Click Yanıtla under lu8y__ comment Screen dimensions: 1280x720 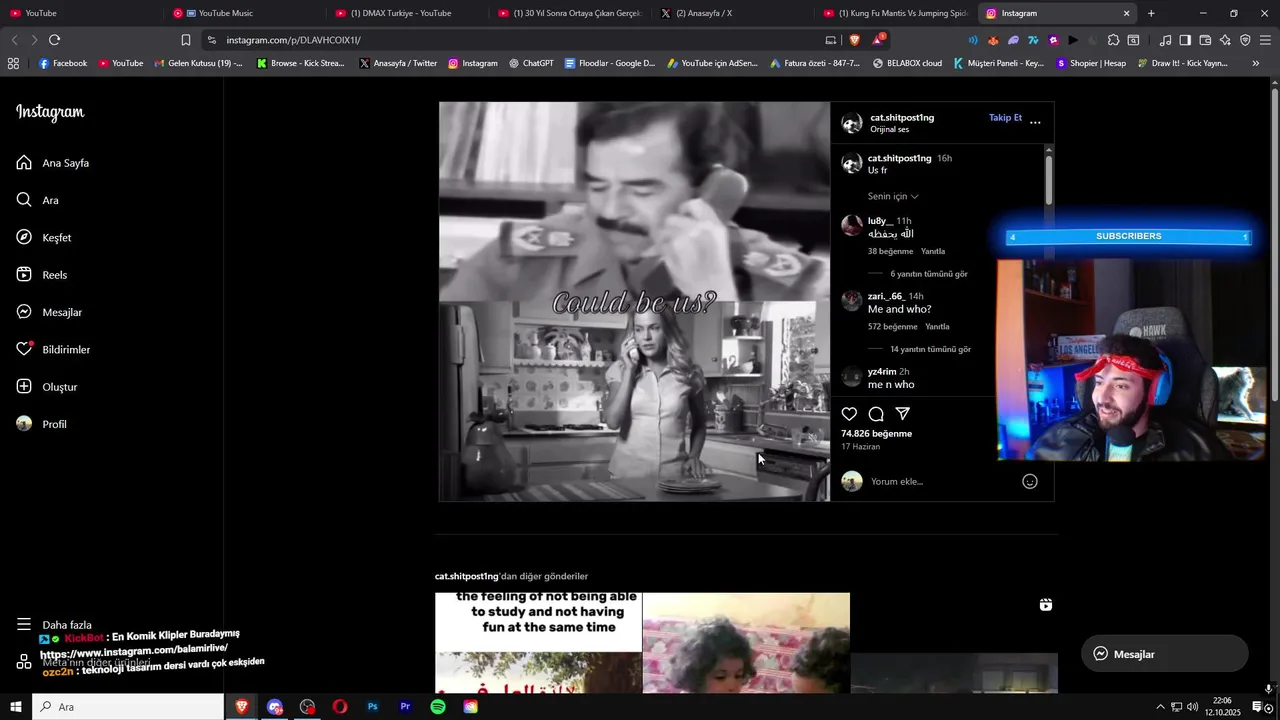tap(933, 251)
